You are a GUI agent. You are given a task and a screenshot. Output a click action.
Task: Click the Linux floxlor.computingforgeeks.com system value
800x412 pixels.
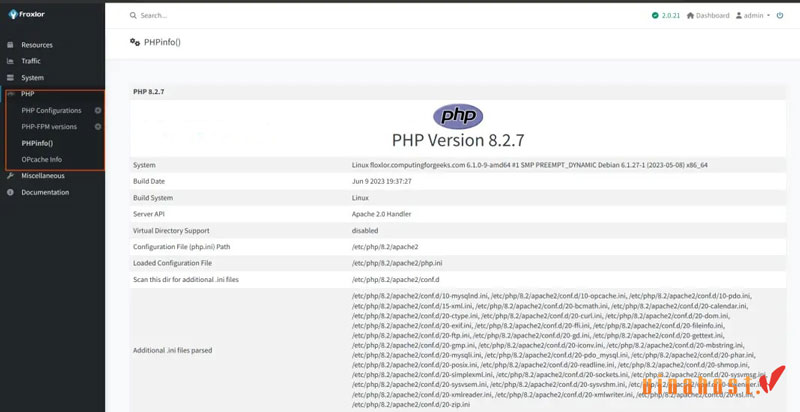tap(530, 165)
